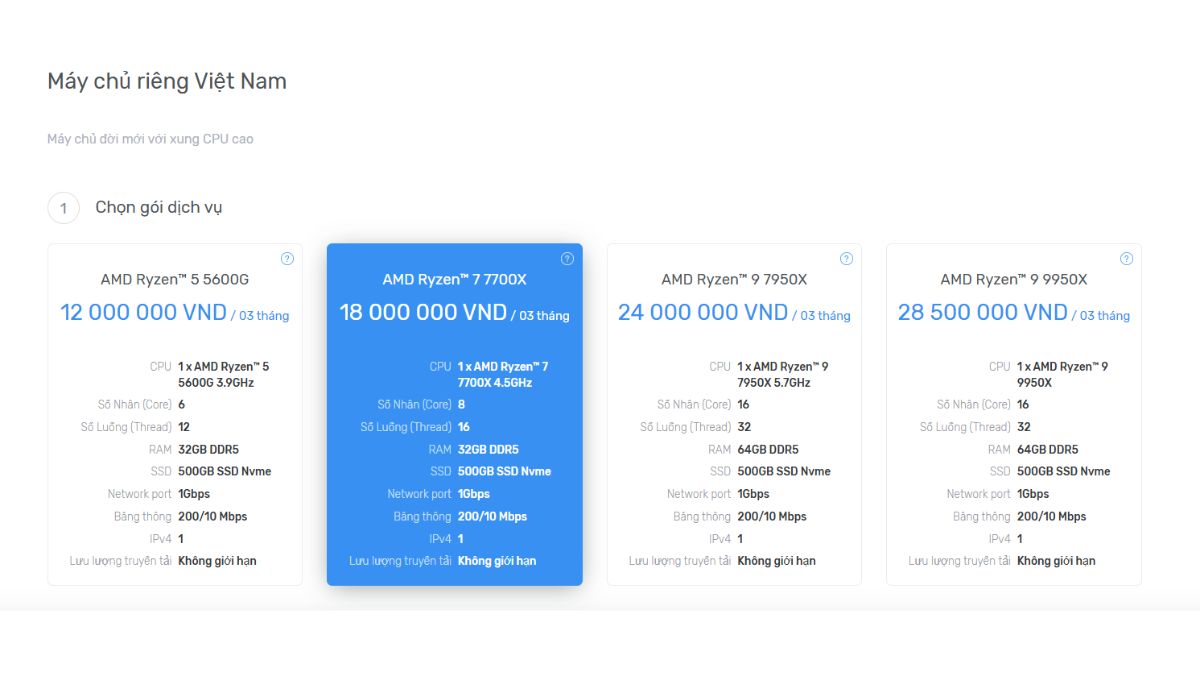Click the 28 500 000 VND price
Image resolution: width=1200 pixels, height=675 pixels.
pos(983,312)
